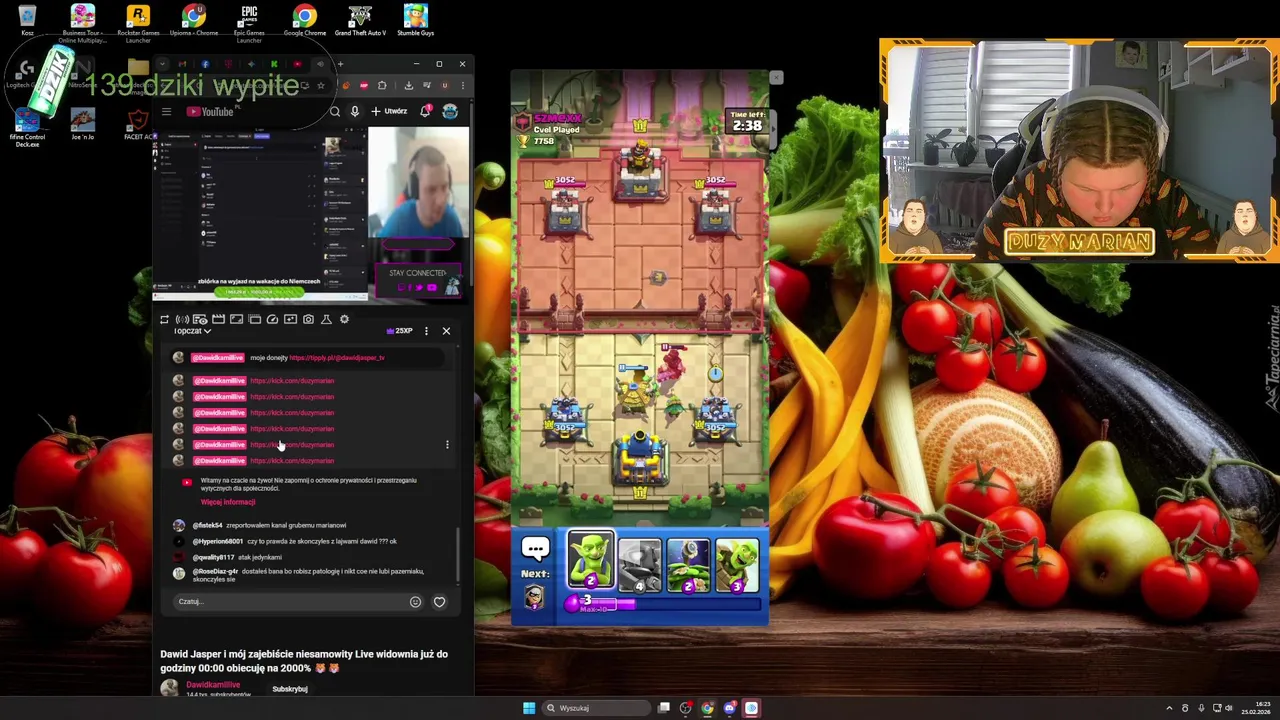
Task: Open the Windows Start menu
Action: click(529, 708)
